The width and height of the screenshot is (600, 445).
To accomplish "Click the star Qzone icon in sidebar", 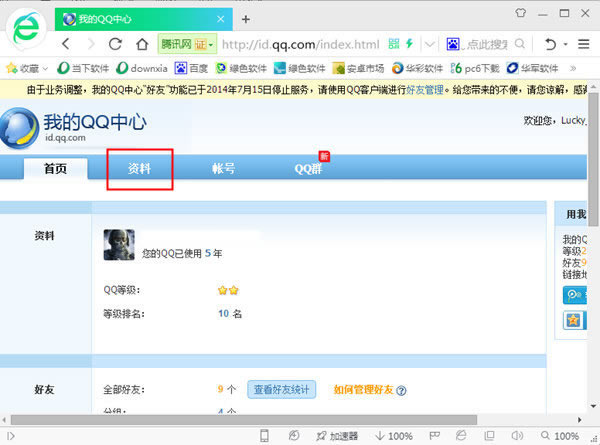I will point(574,320).
